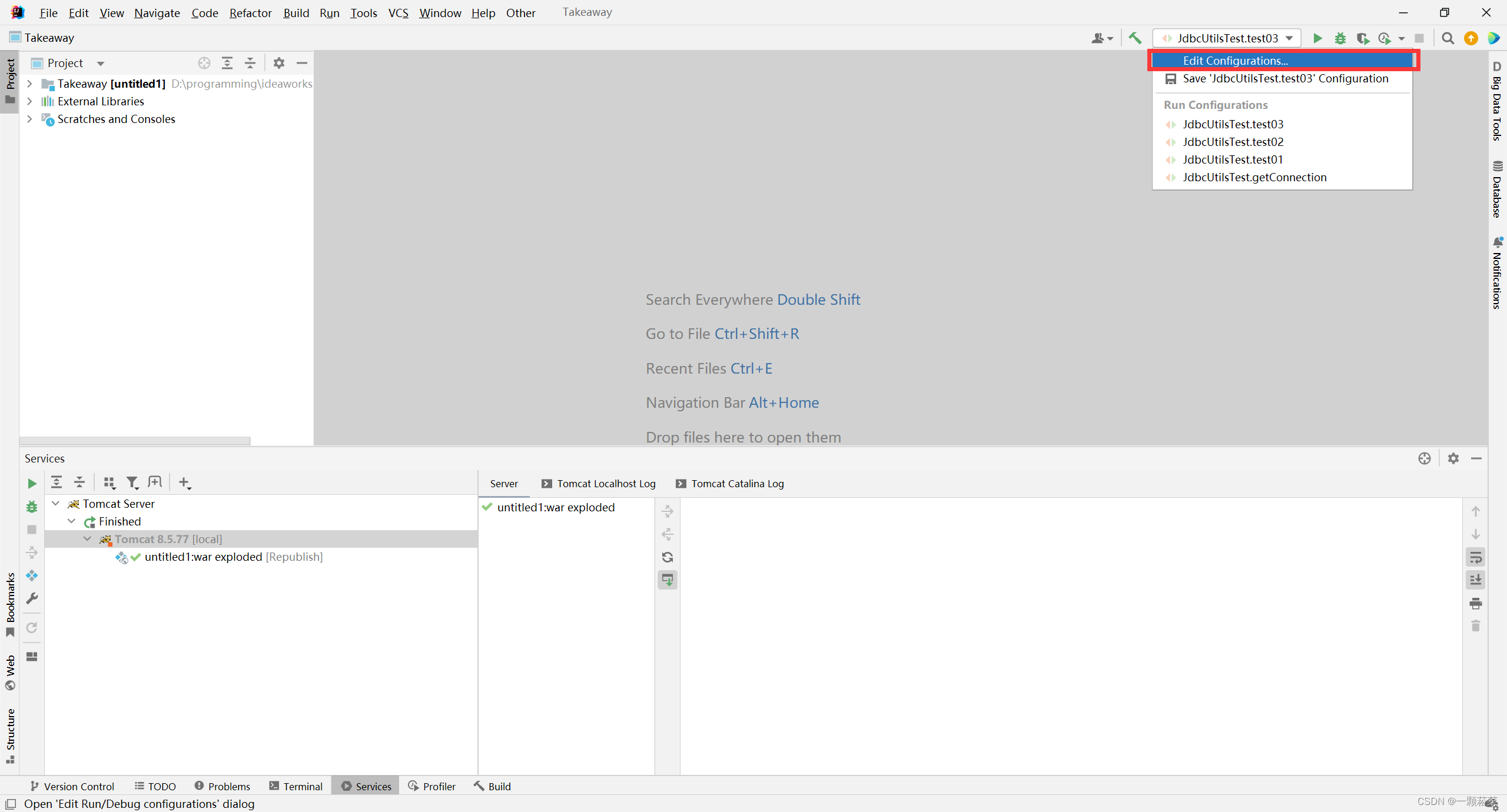Click the Add Service plus icon
The image size is (1507, 812).
(x=184, y=482)
